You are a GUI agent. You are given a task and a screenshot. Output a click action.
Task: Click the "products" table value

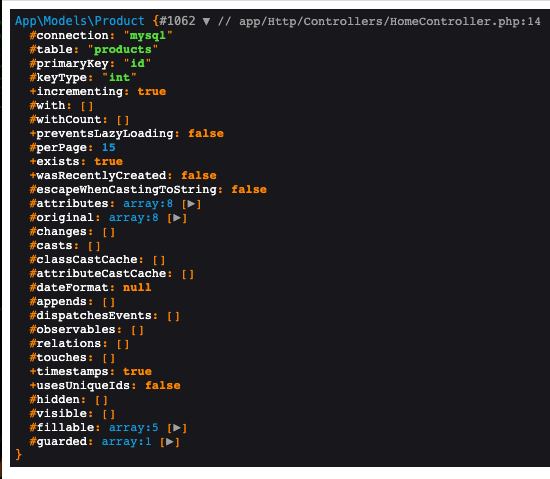123,49
